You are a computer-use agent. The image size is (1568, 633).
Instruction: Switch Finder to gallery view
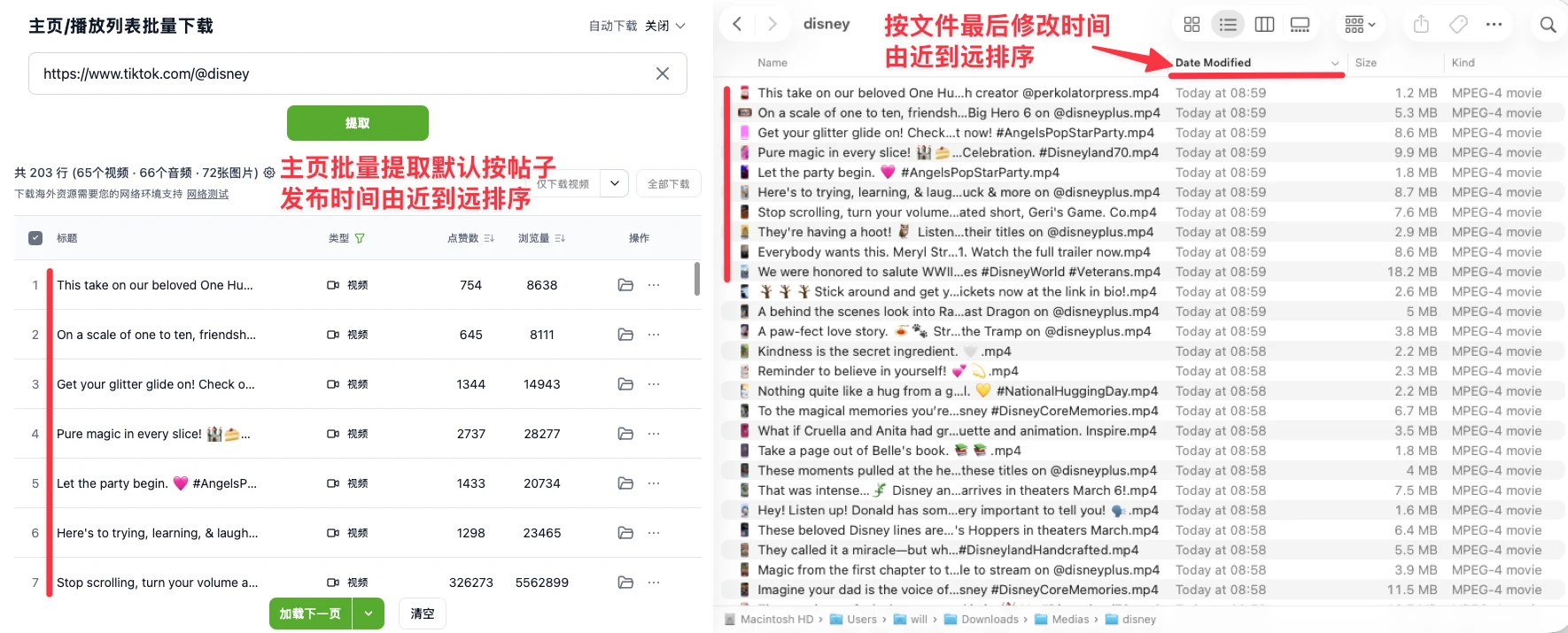pos(1300,25)
